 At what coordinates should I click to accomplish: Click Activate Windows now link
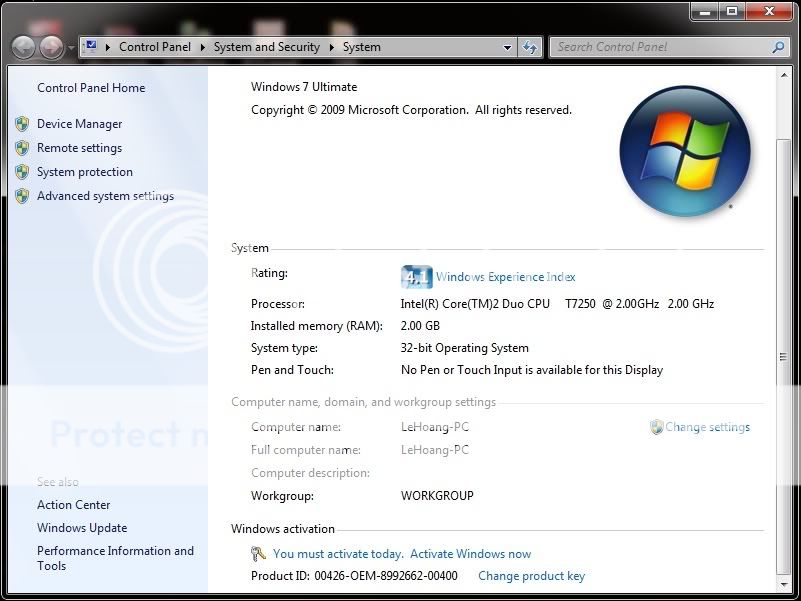click(470, 554)
